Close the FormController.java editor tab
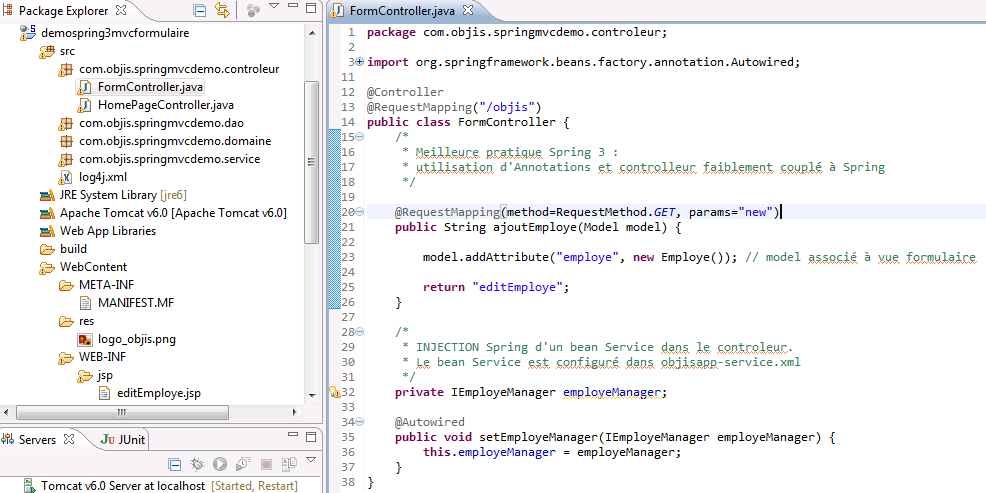 [x=468, y=10]
